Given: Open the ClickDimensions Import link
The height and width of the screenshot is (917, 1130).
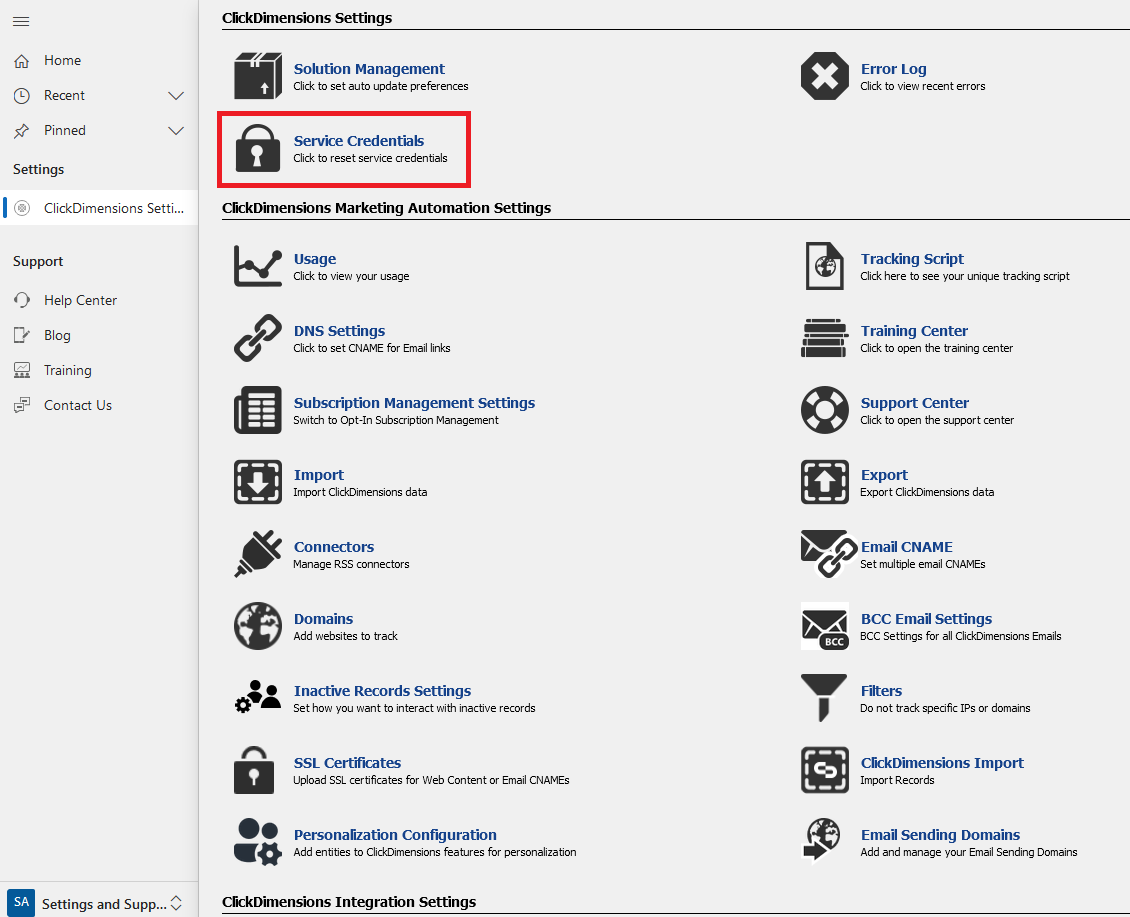Looking at the screenshot, I should pyautogui.click(x=942, y=763).
